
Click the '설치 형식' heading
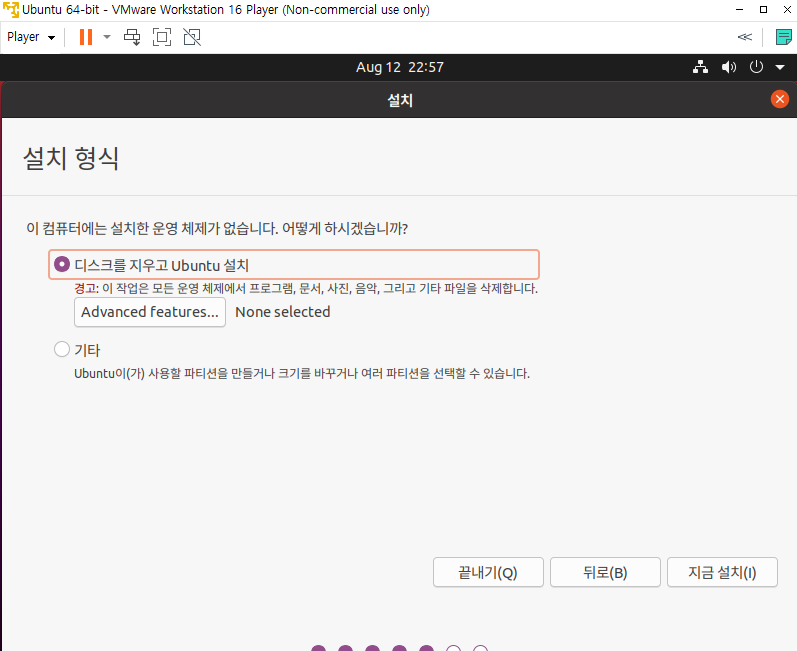coord(71,158)
